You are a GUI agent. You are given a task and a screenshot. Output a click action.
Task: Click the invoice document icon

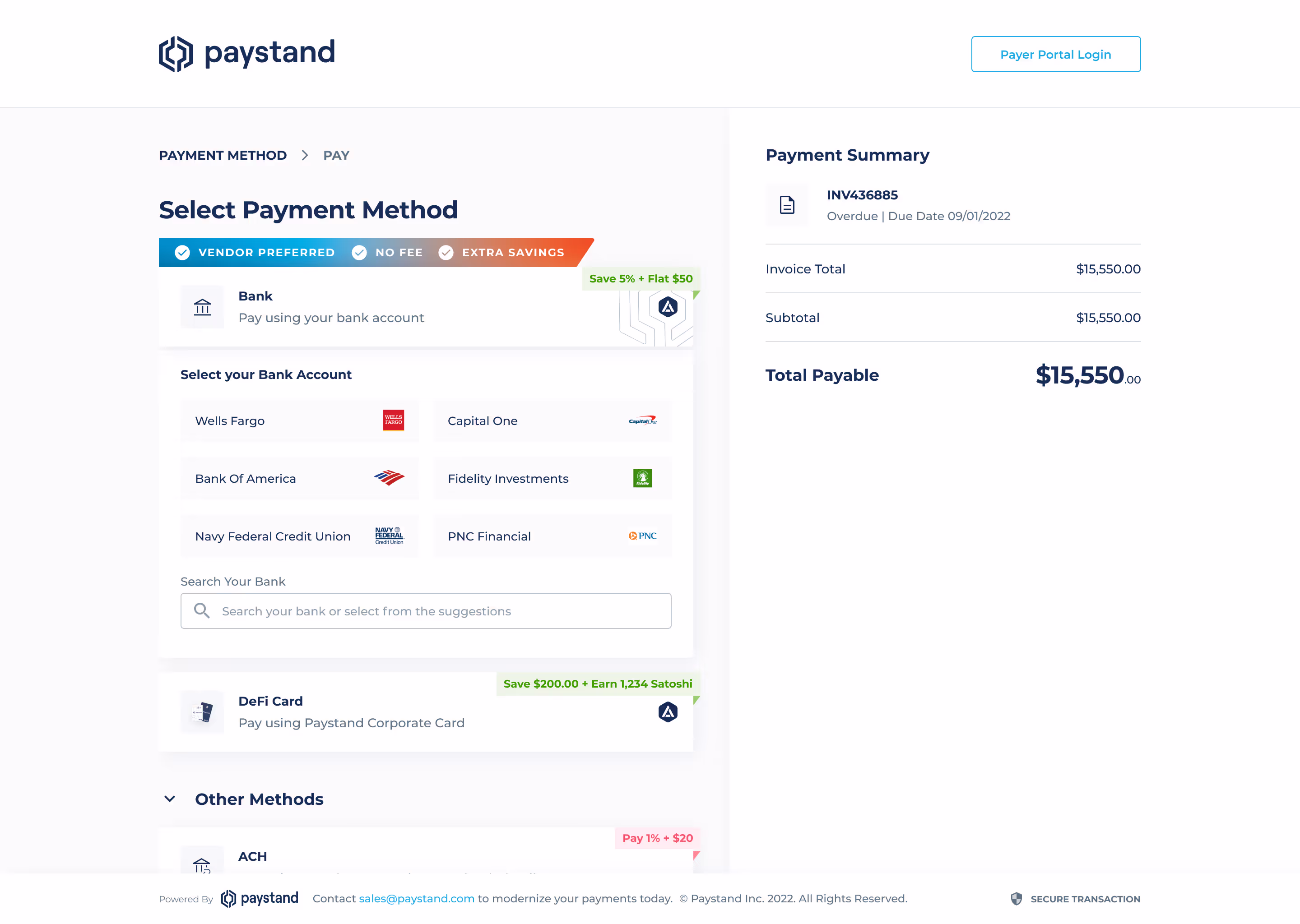pos(787,205)
